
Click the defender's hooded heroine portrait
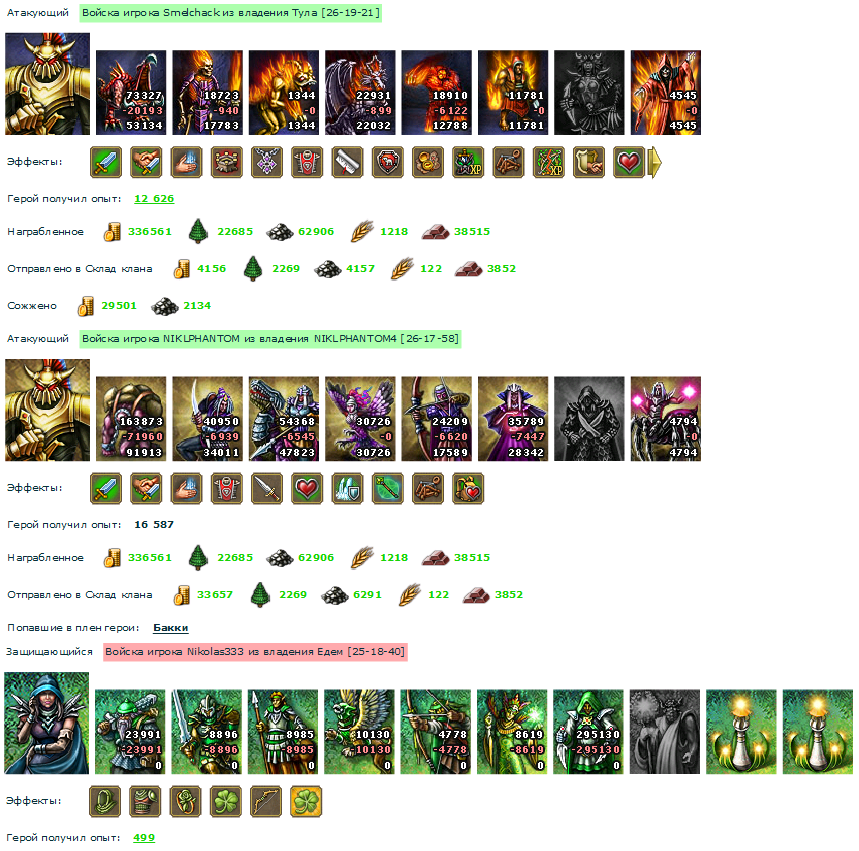[x=47, y=723]
